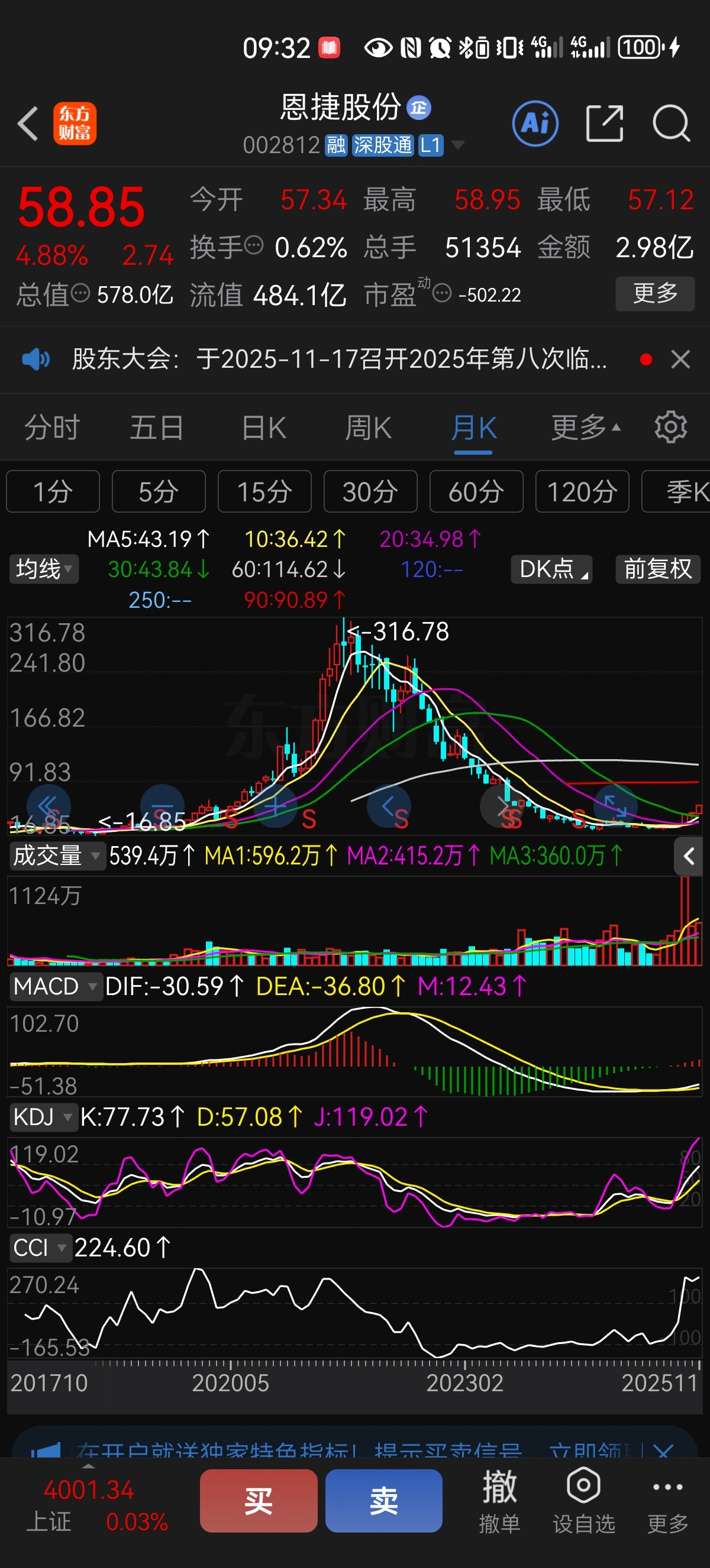The height and width of the screenshot is (1568, 710).
Task: Tap the 前复权 adjustment button
Action: point(657,569)
